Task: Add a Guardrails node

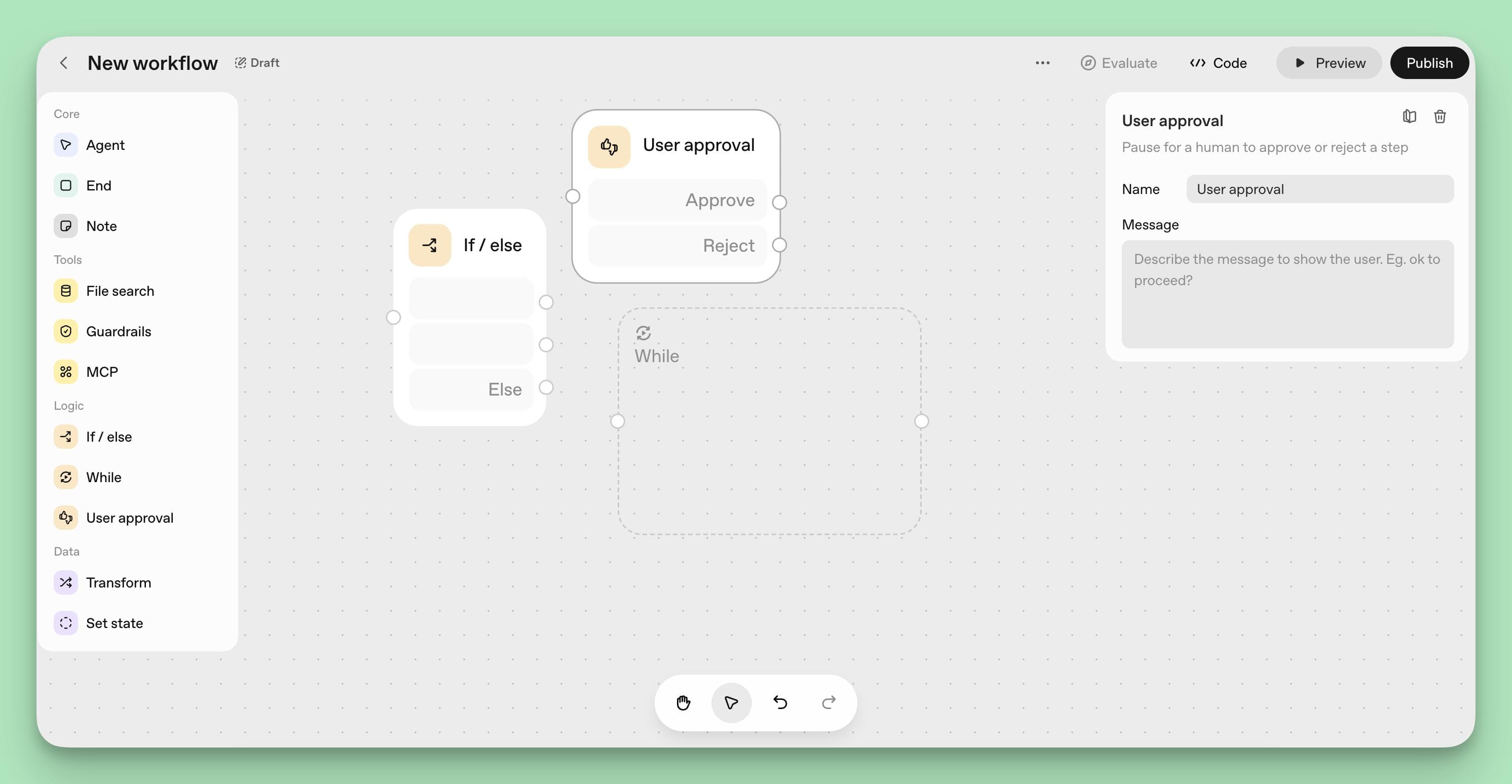Action: click(x=119, y=331)
